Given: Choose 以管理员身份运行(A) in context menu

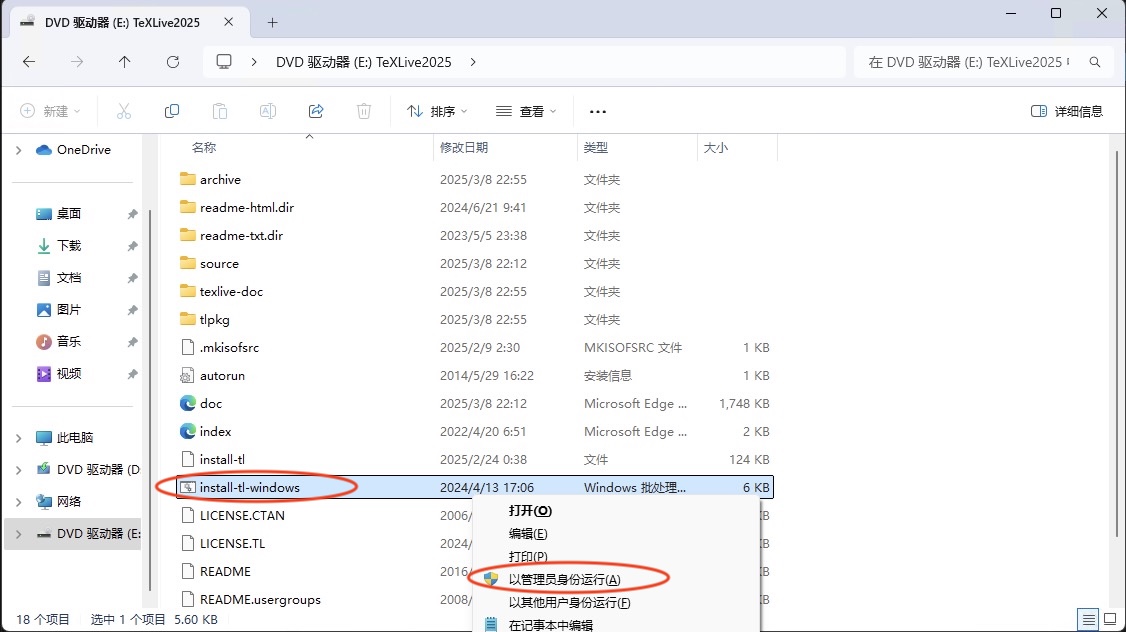Looking at the screenshot, I should pyautogui.click(x=564, y=580).
